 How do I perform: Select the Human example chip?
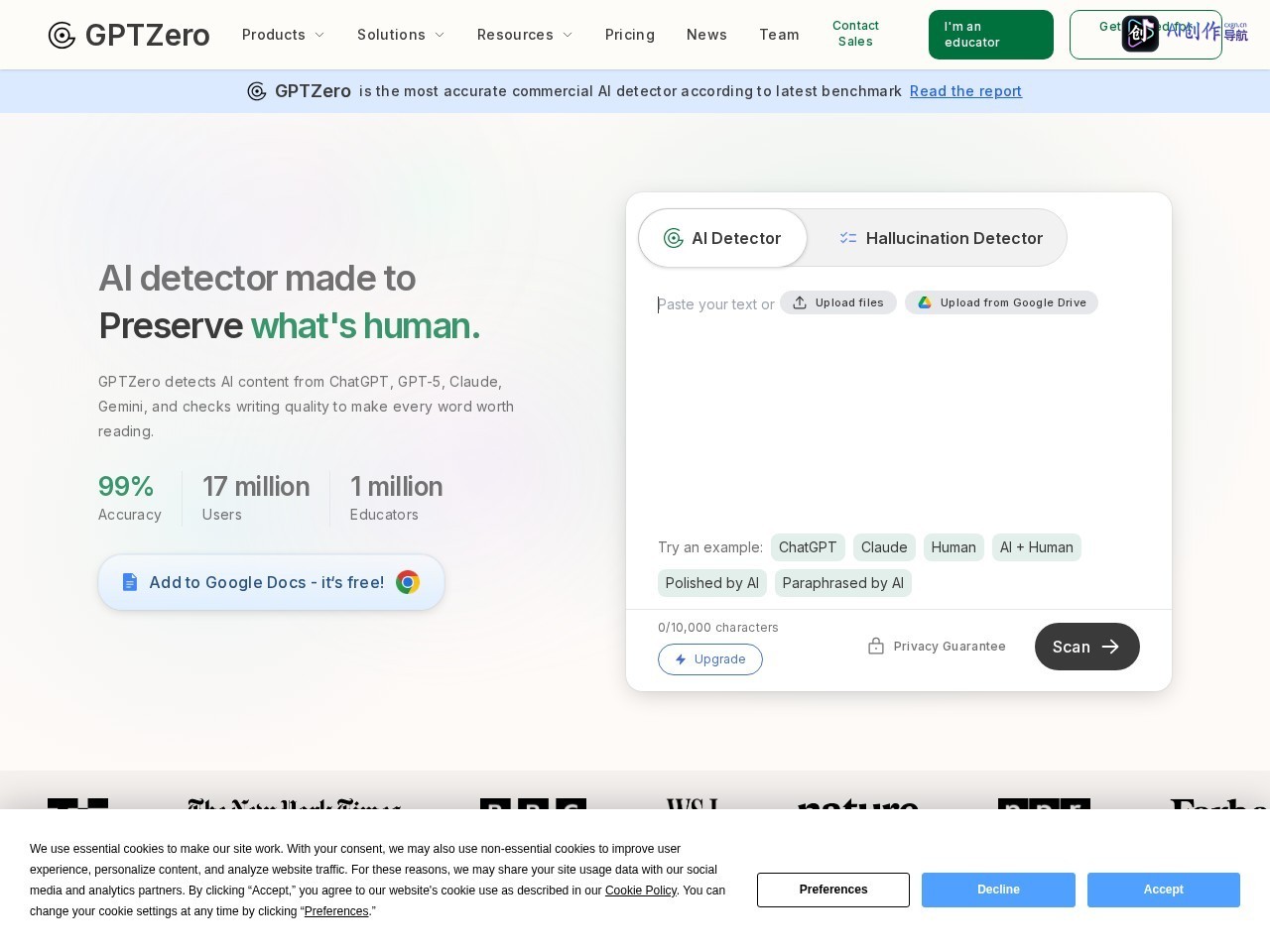pyautogui.click(x=953, y=547)
